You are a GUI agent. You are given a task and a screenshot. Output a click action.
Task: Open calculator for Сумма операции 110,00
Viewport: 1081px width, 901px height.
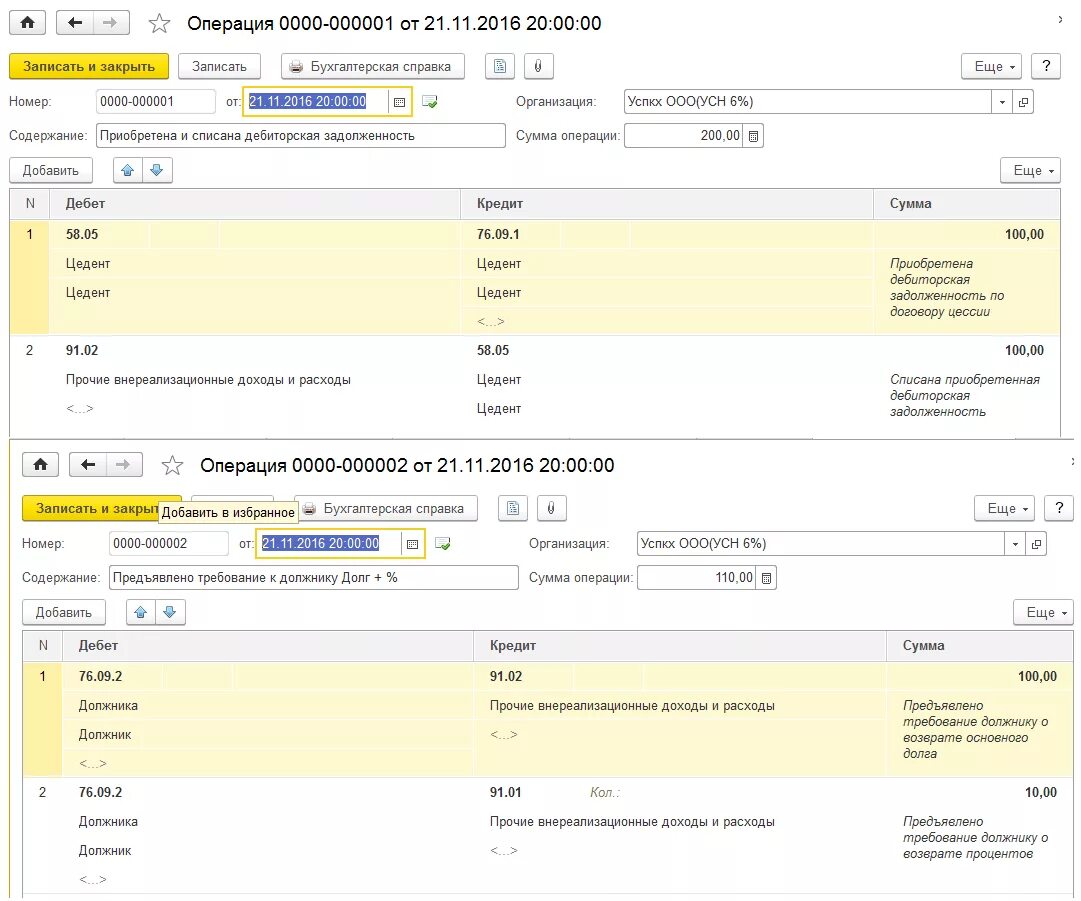(x=767, y=578)
